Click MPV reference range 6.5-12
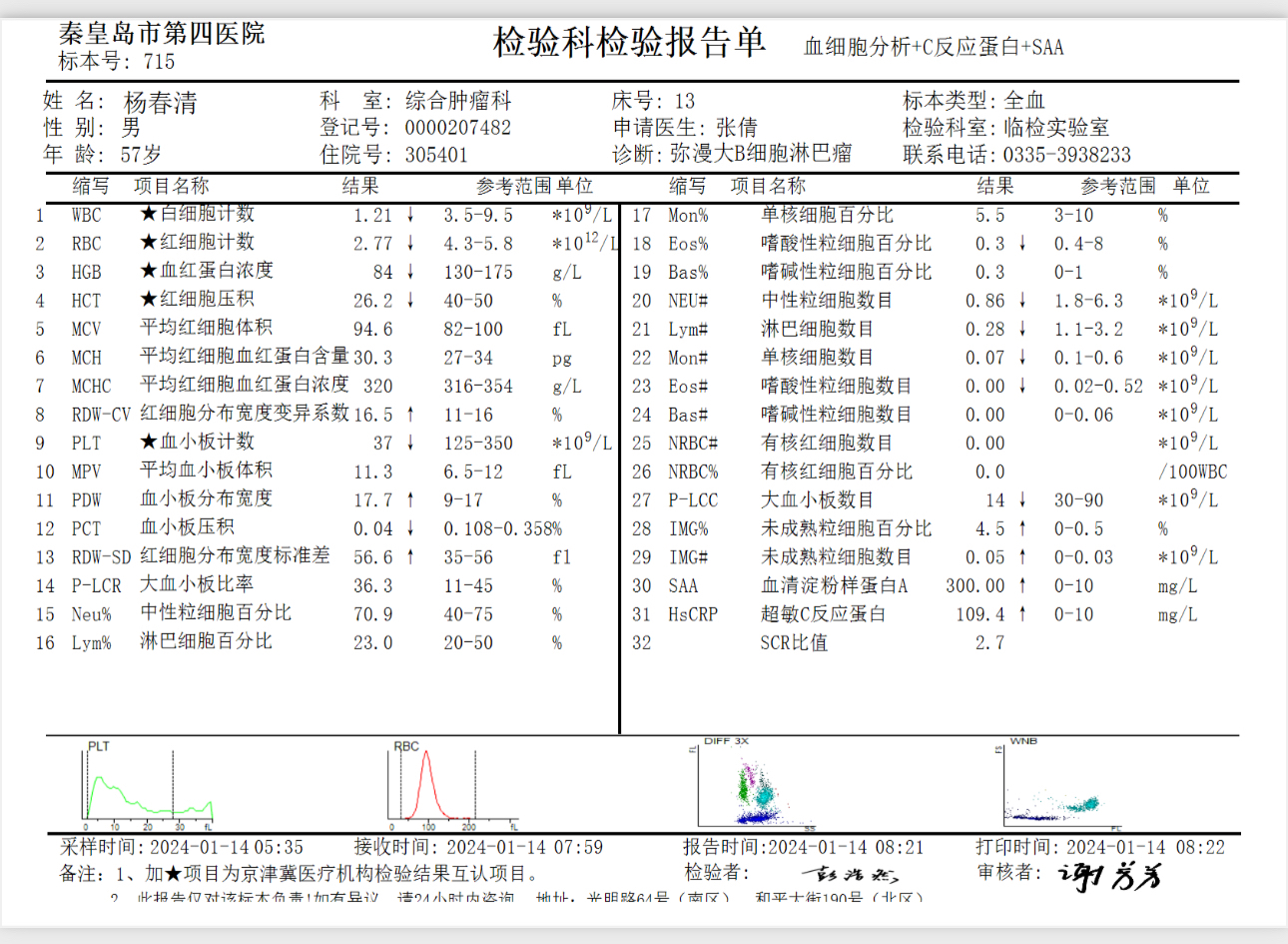The width and height of the screenshot is (1288, 944). point(473,472)
